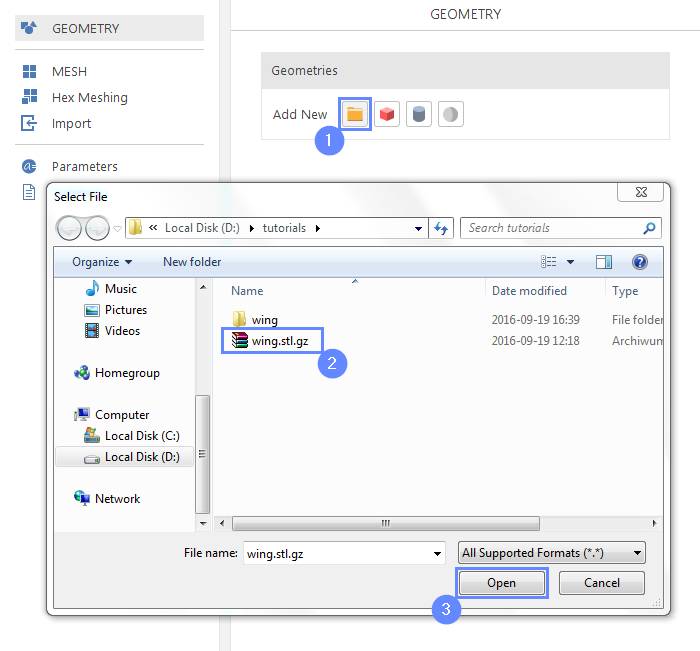Open the address bar history dropdown
The width and height of the screenshot is (700, 651).
(418, 229)
